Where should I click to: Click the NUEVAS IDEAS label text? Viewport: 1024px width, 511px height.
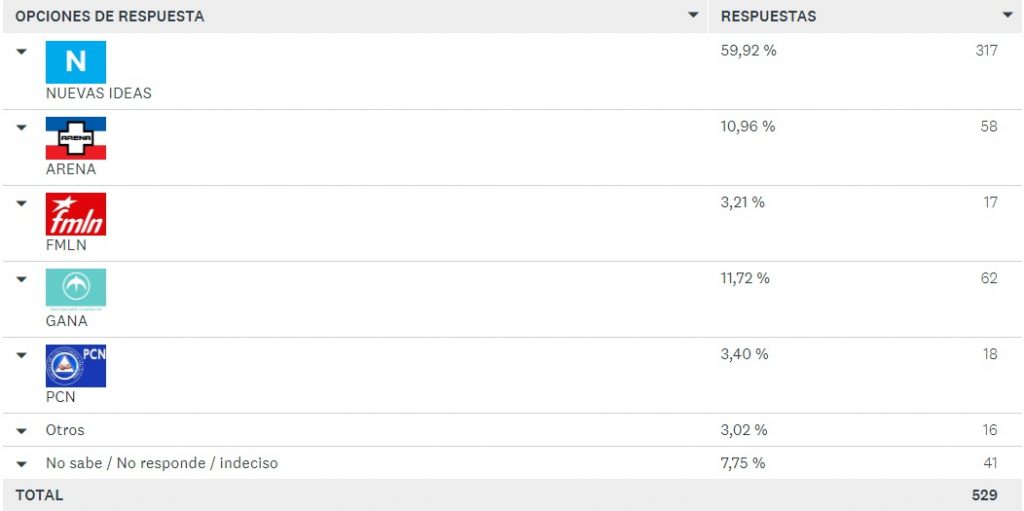pos(99,93)
